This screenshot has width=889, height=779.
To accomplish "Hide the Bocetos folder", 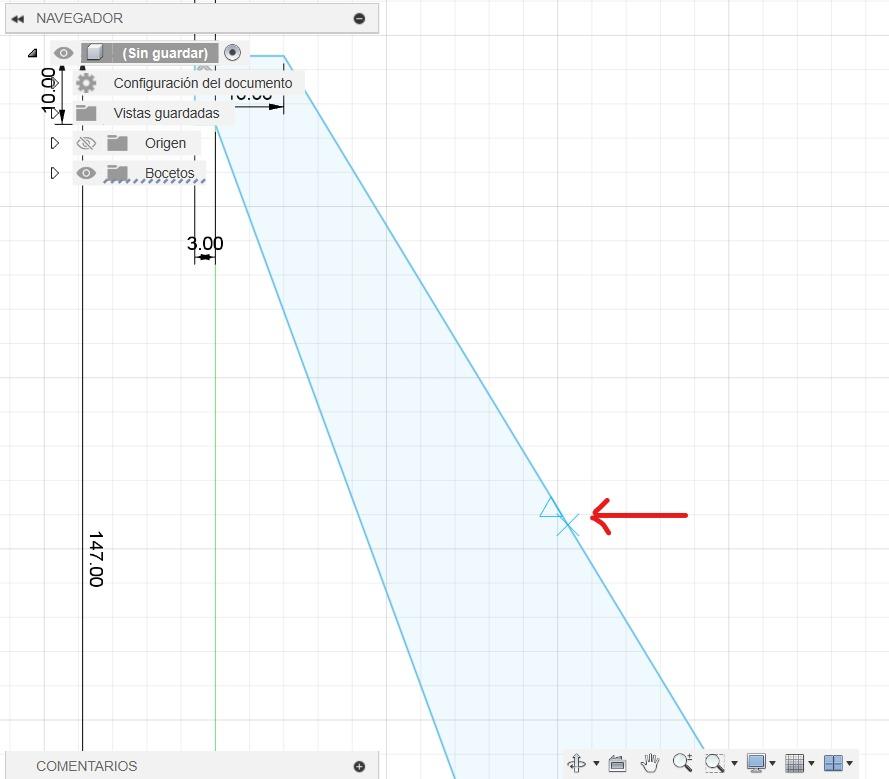I will (x=86, y=173).
